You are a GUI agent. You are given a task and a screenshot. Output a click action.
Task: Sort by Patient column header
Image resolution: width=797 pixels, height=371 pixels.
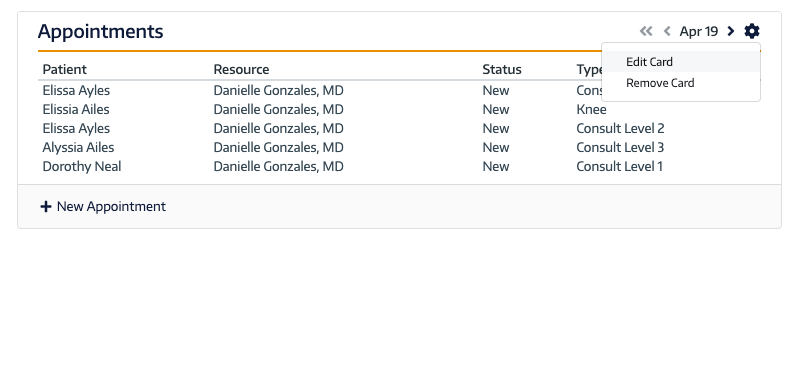65,69
